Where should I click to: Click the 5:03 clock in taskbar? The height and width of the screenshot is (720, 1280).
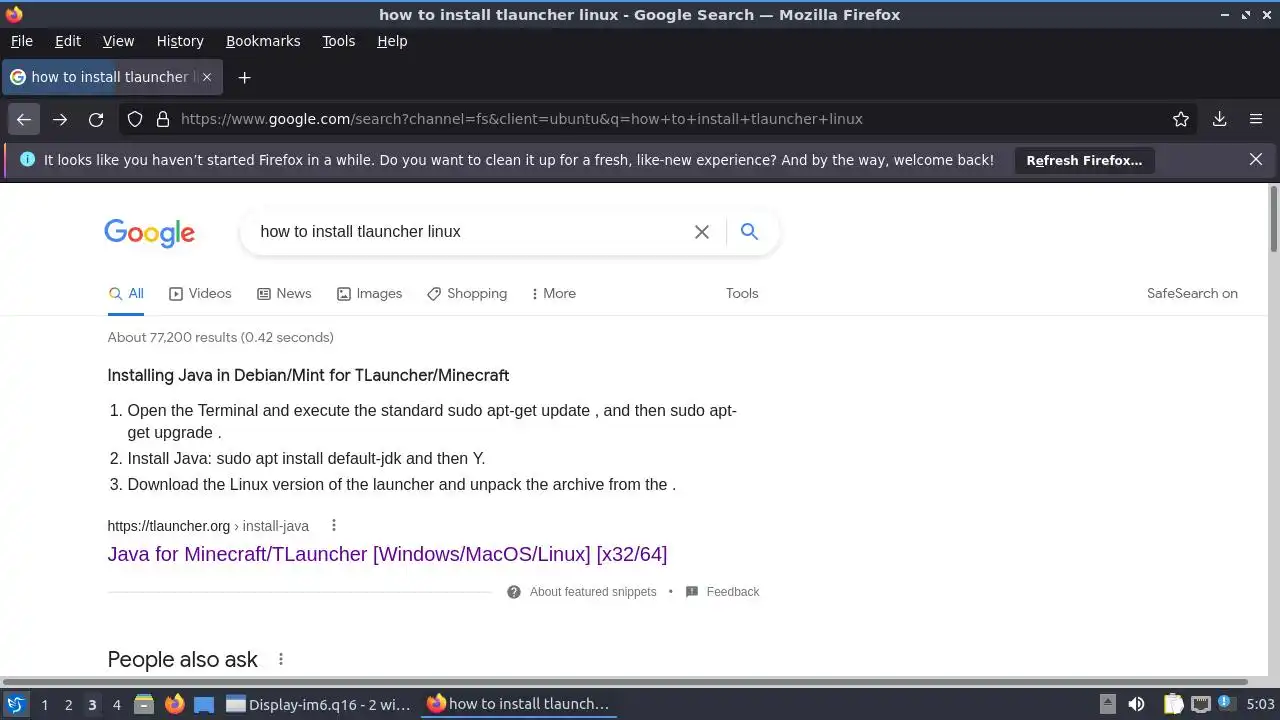click(1260, 705)
